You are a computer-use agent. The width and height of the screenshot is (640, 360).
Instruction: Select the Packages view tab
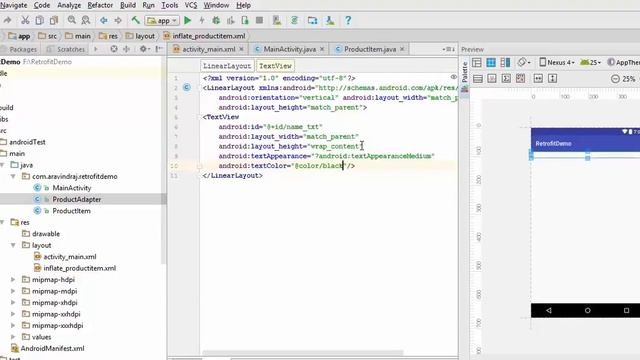[19, 49]
